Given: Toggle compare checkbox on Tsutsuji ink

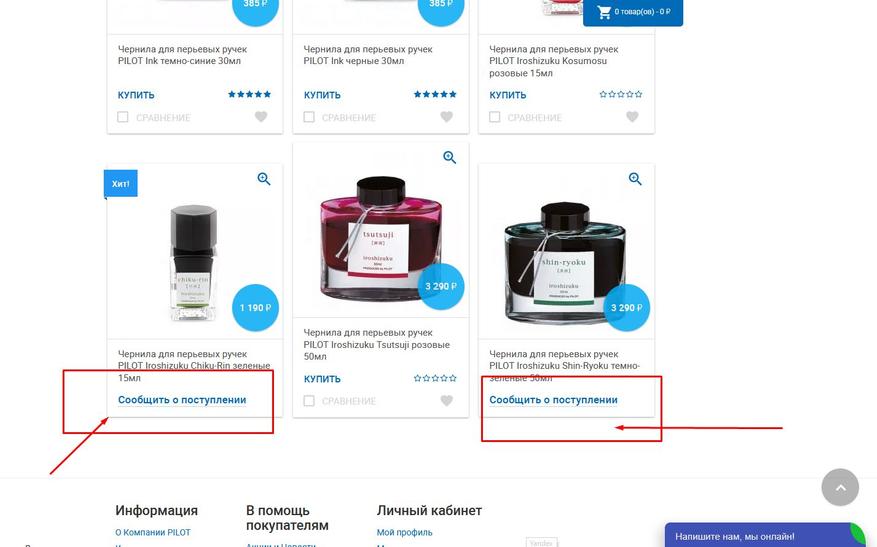Looking at the screenshot, I should (309, 401).
